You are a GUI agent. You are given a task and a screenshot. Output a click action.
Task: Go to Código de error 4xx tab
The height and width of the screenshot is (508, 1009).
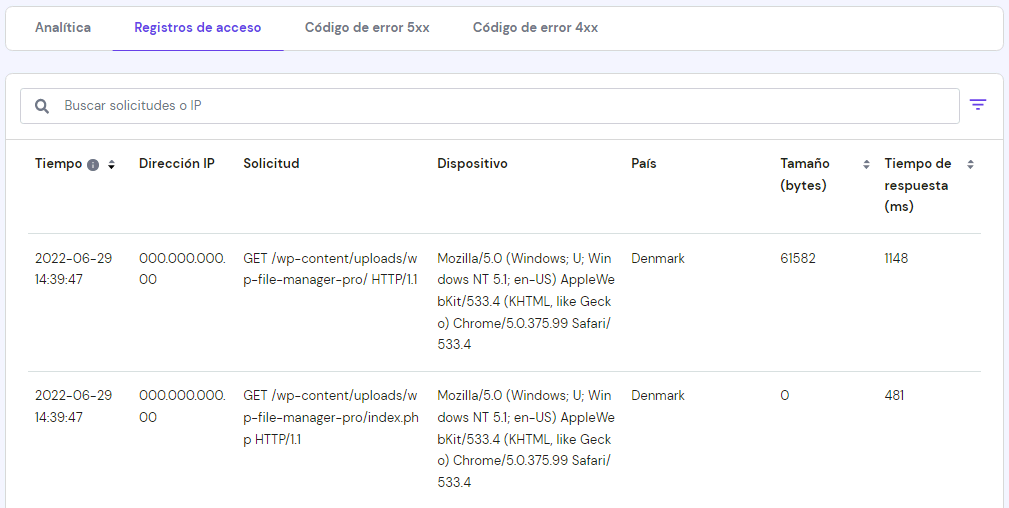coord(535,28)
